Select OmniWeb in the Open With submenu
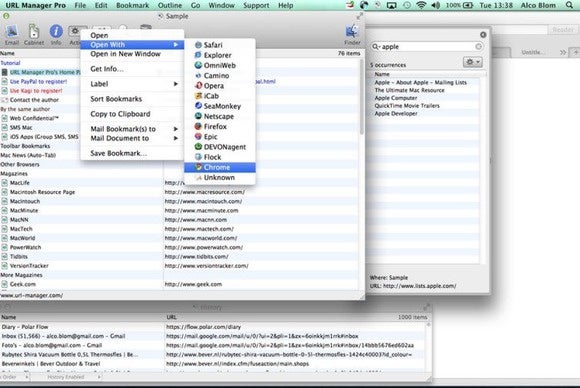This screenshot has height=388, width=580. [x=220, y=65]
